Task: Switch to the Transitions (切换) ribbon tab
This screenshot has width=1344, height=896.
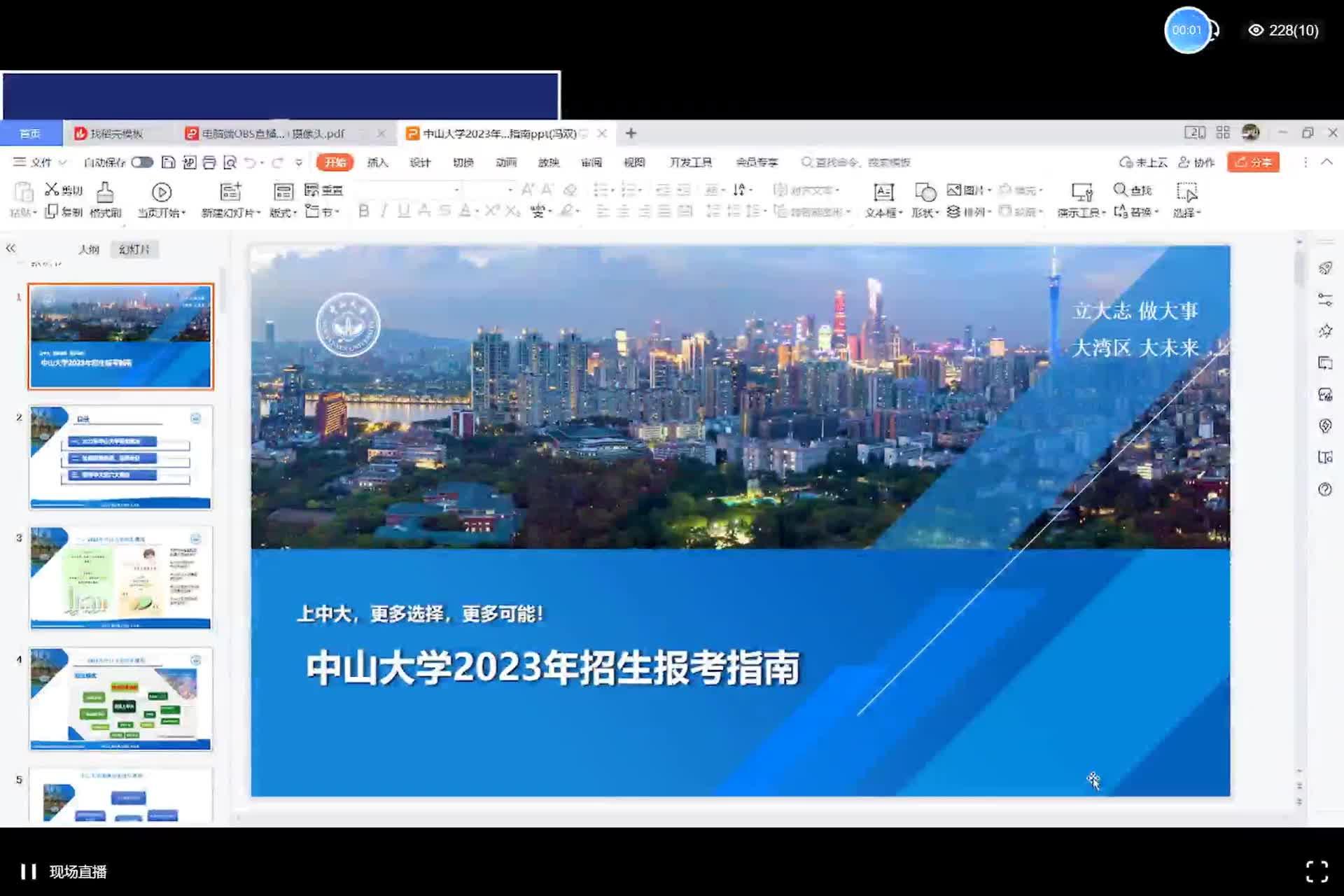Action: click(463, 162)
